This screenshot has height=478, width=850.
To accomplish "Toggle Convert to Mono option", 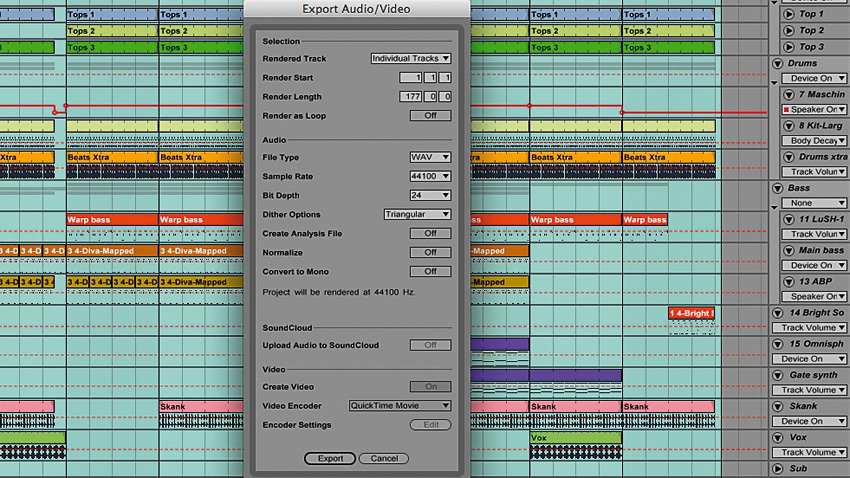I will (430, 272).
